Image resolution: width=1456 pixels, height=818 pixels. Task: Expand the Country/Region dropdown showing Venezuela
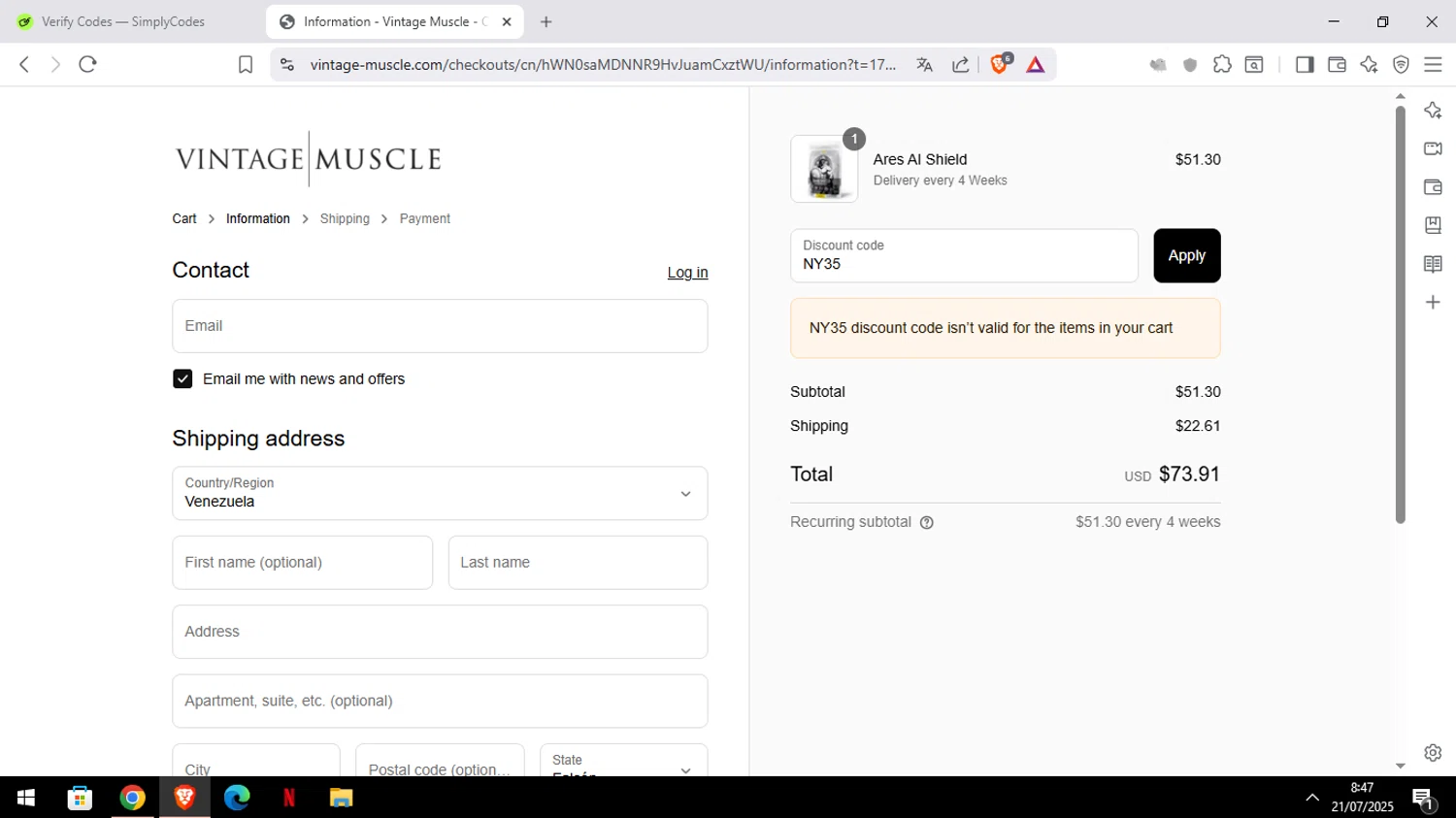coord(440,493)
